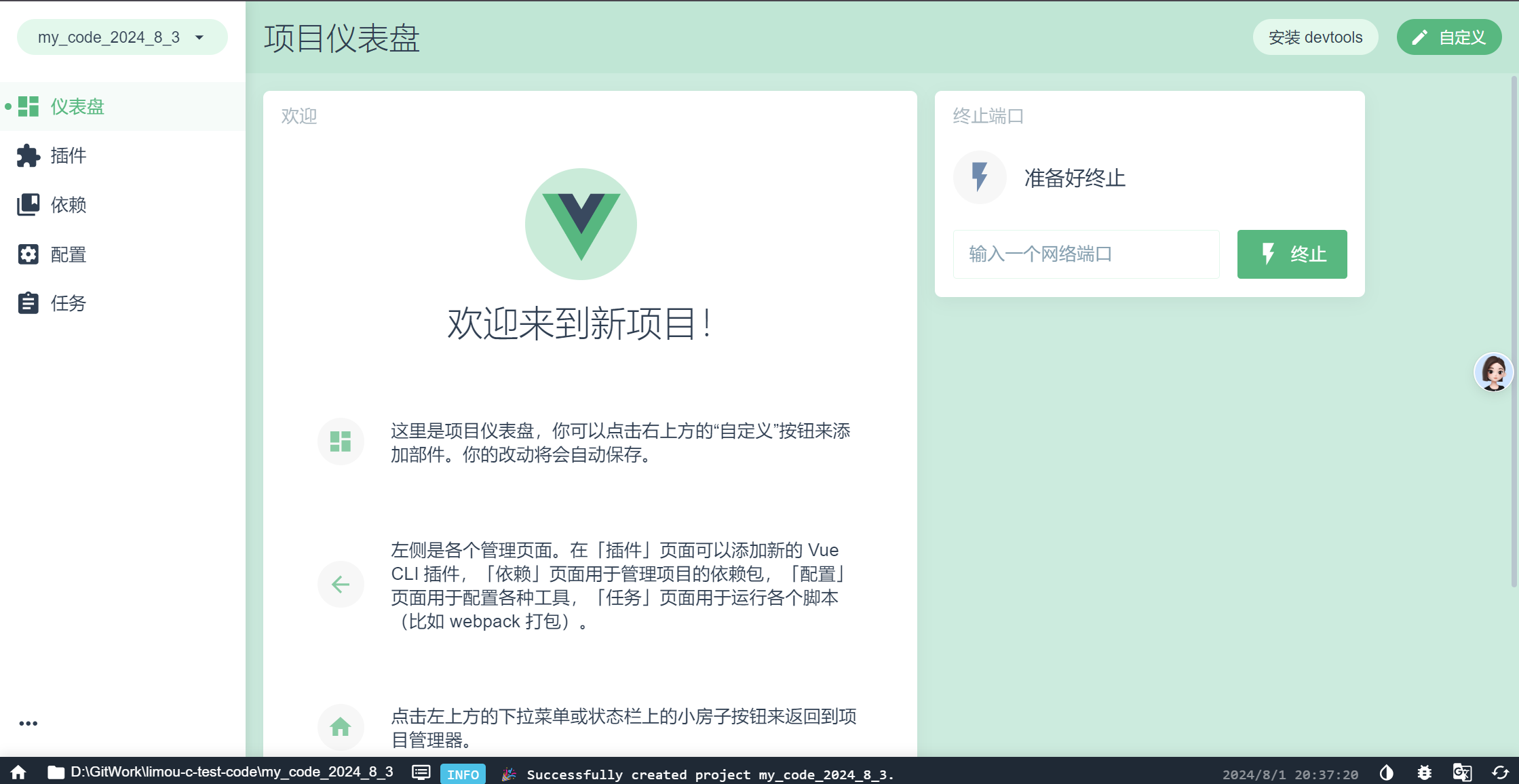Open the Plugins puzzle-piece icon in sidebar
Image resolution: width=1519 pixels, height=784 pixels.
coord(28,156)
